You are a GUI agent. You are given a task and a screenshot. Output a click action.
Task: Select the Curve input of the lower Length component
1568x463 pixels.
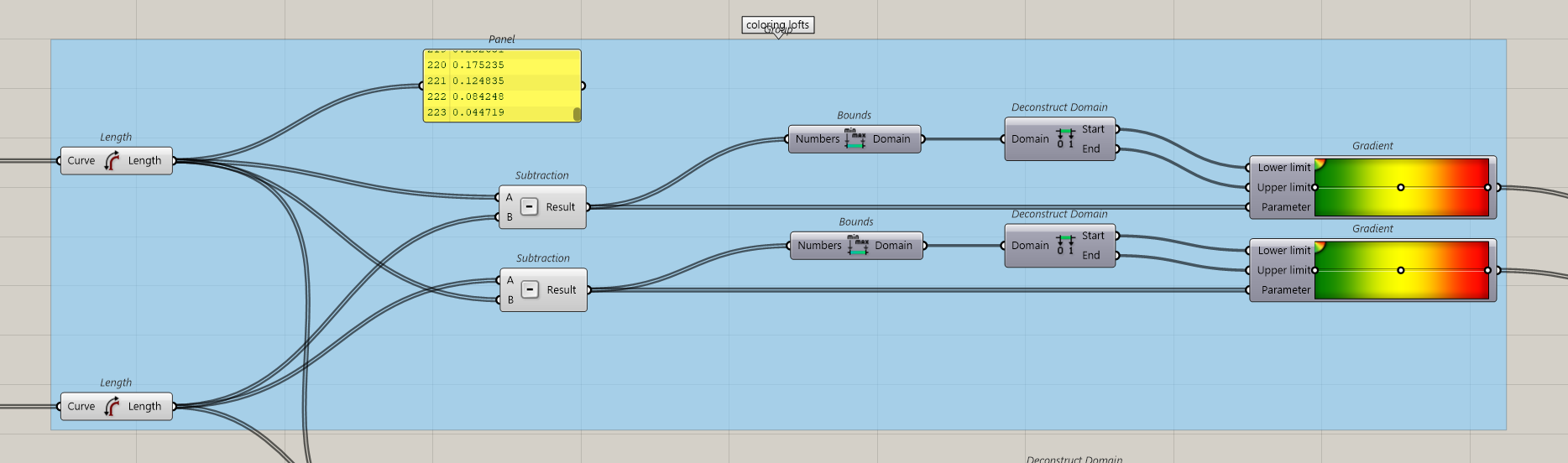81,407
